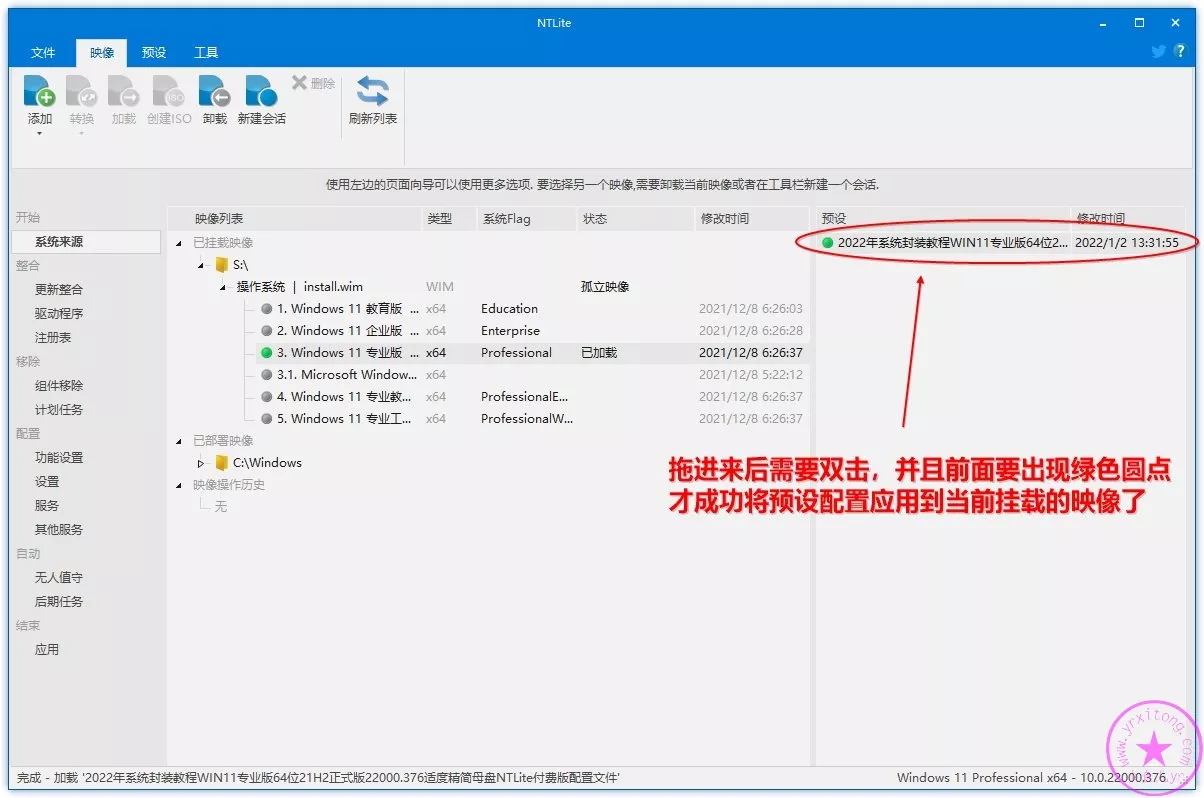This screenshot has height=798, width=1204.
Task: Open the 工具 (Tools) tab
Action: point(206,53)
